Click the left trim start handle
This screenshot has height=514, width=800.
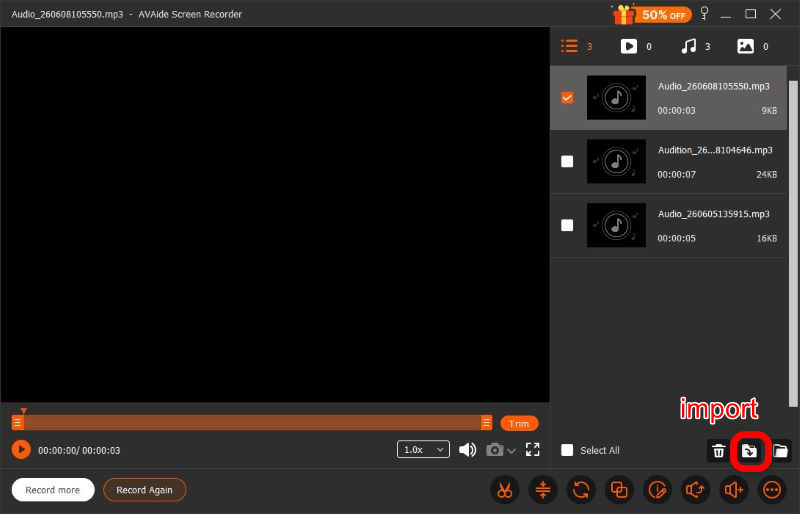click(x=18, y=423)
